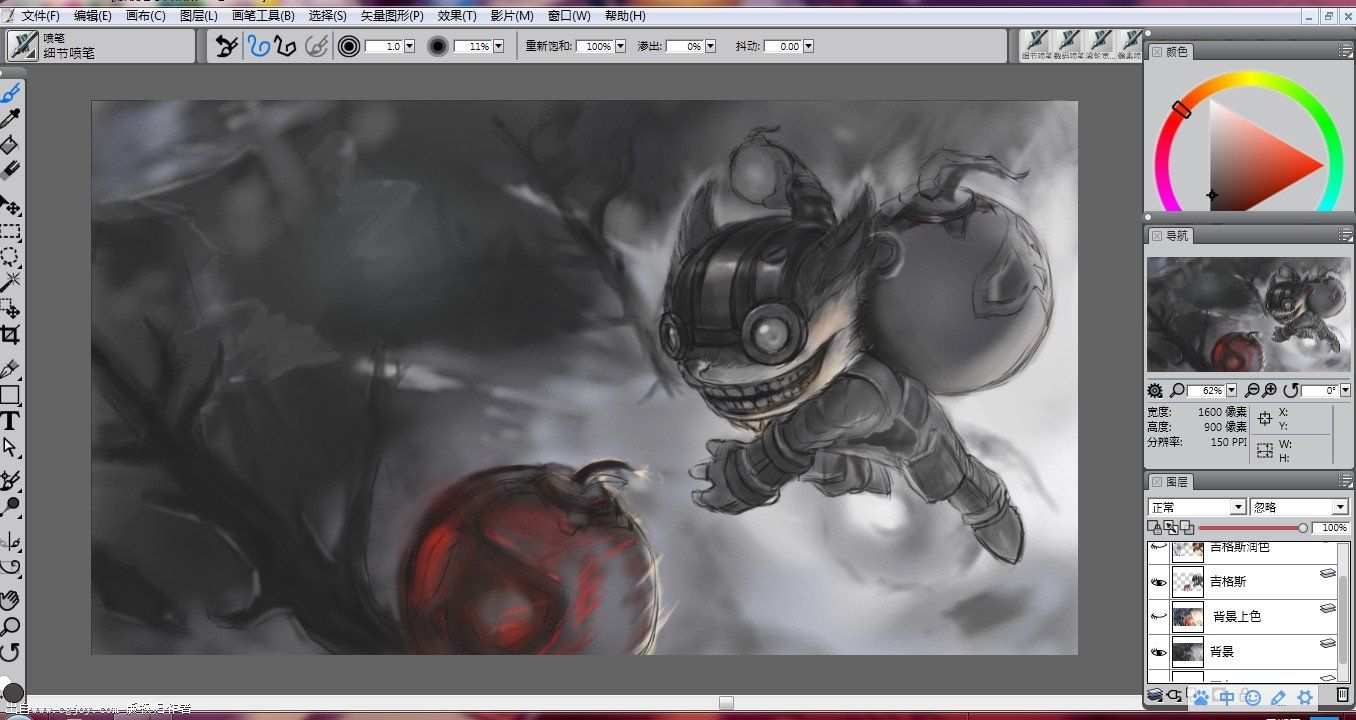Hide the 背景 layer

point(1159,651)
